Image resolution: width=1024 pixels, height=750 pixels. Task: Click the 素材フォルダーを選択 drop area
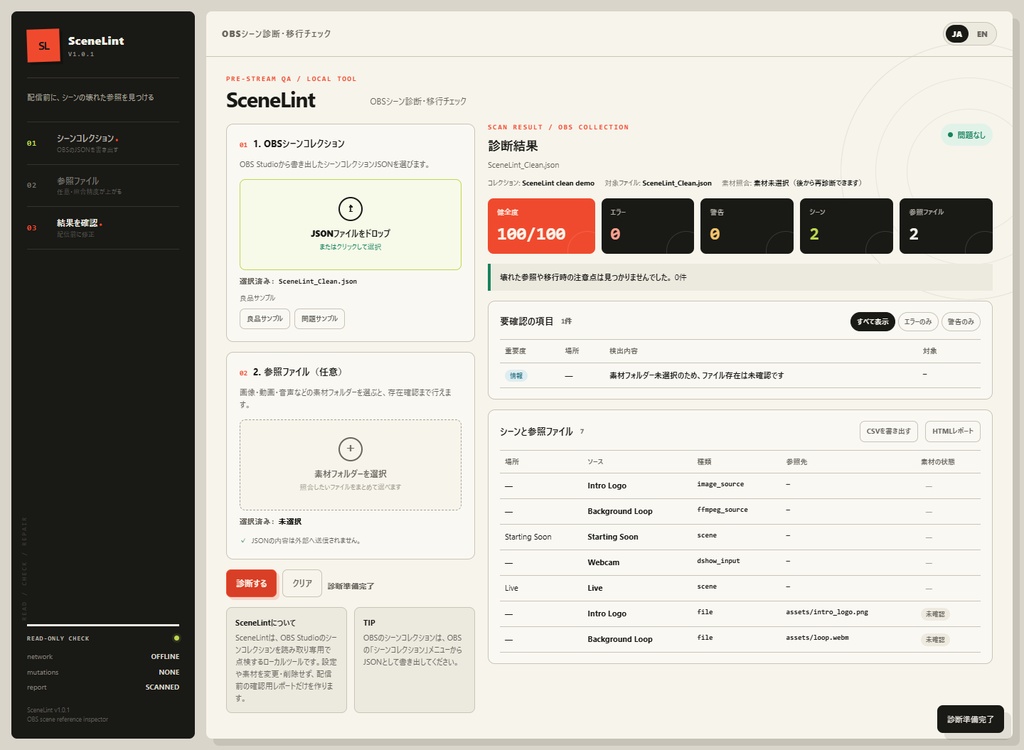350,465
